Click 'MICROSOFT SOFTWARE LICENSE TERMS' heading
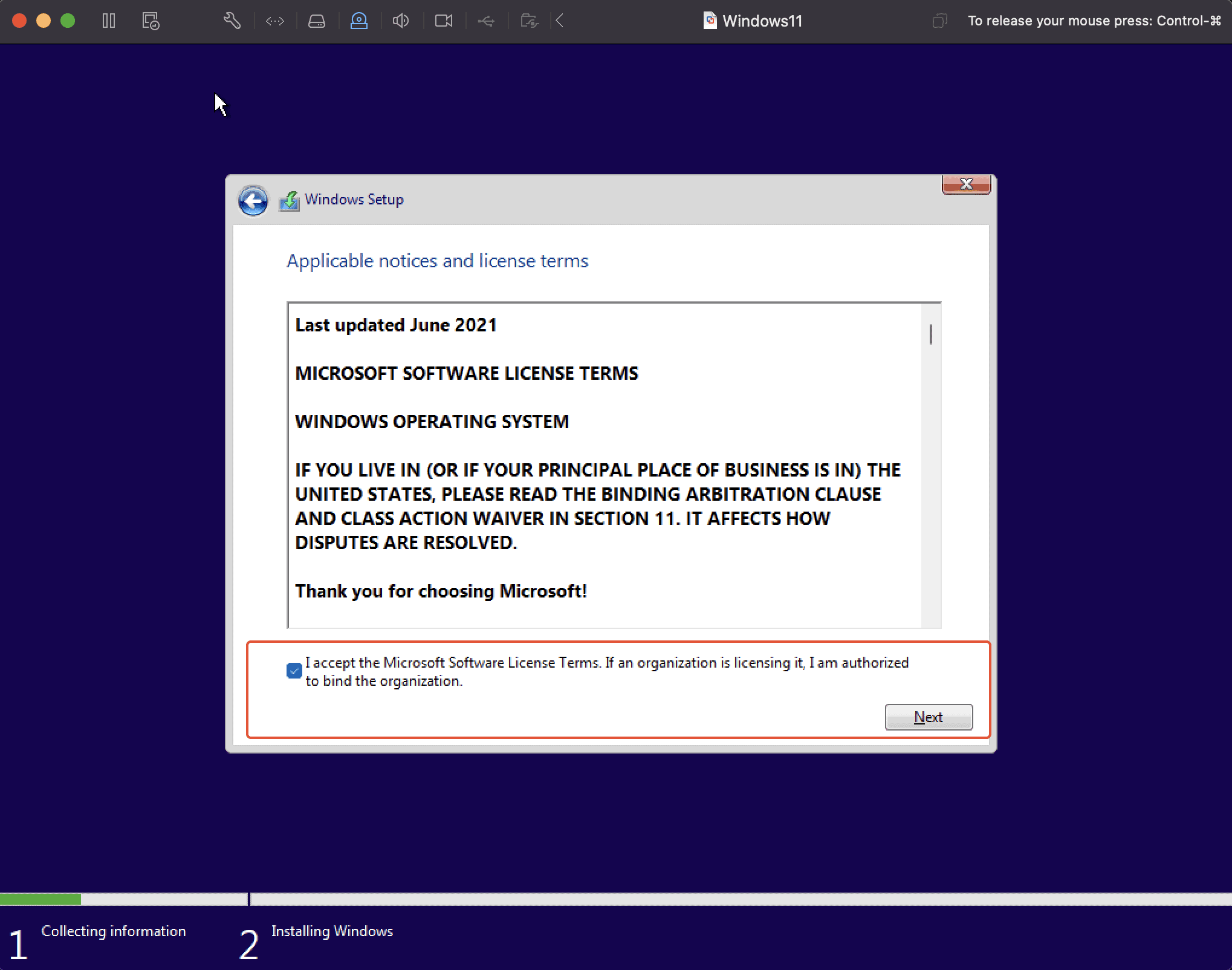The width and height of the screenshot is (1232, 970). click(x=467, y=374)
